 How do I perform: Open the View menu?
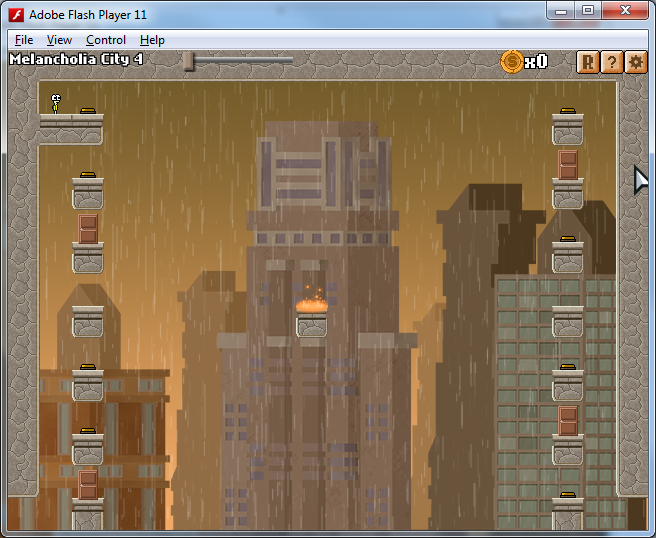(59, 40)
